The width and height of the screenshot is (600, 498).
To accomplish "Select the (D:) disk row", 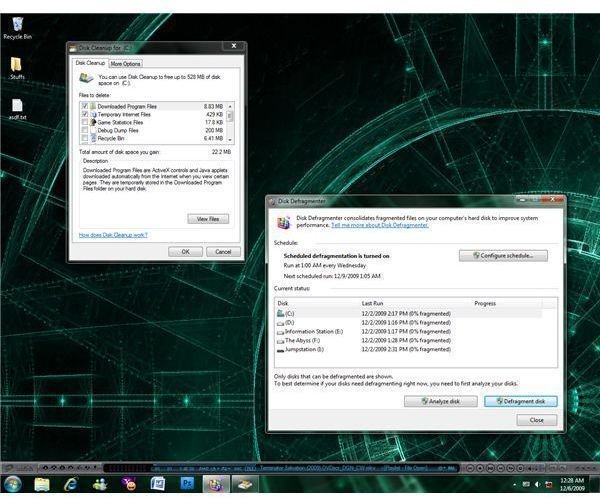I will point(409,323).
